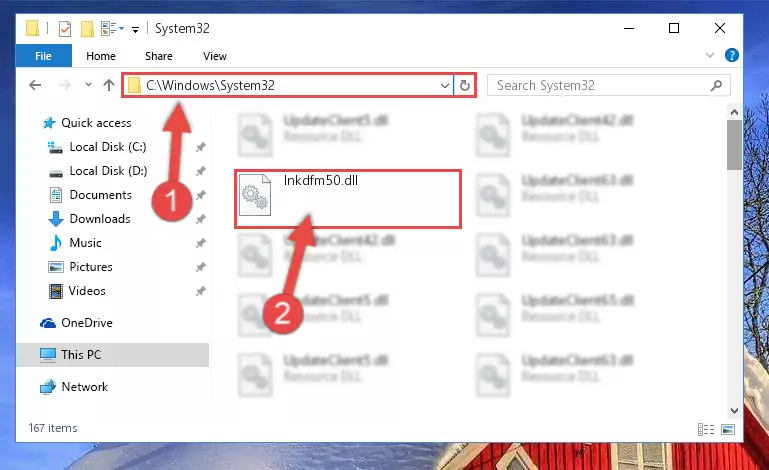Expand the address bar history dropdown
769x470 pixels.
445,86
